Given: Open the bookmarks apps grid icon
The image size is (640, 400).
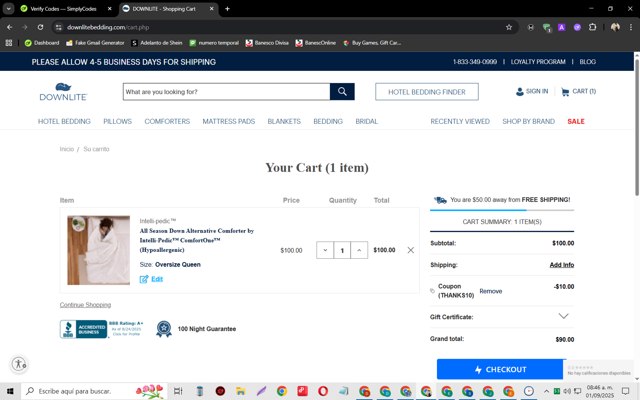Looking at the screenshot, I should click(9, 43).
